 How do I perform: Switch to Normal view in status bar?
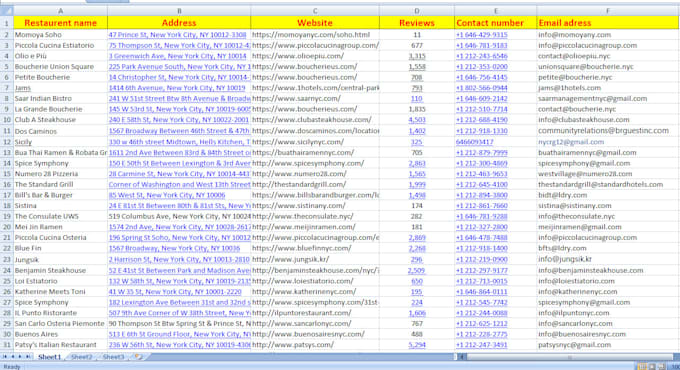pos(643,367)
